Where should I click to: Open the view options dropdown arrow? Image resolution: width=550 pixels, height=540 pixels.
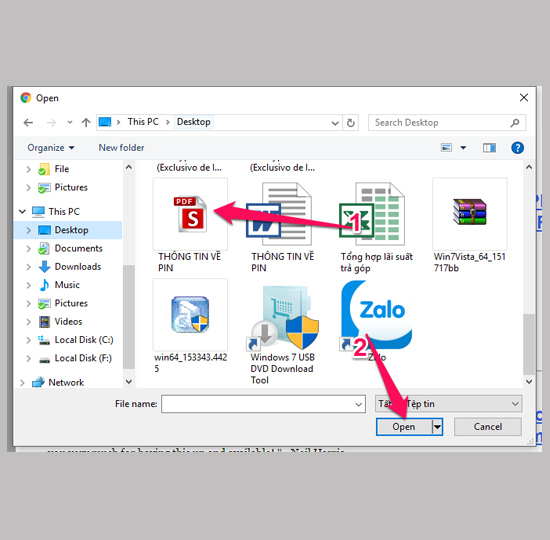463,148
